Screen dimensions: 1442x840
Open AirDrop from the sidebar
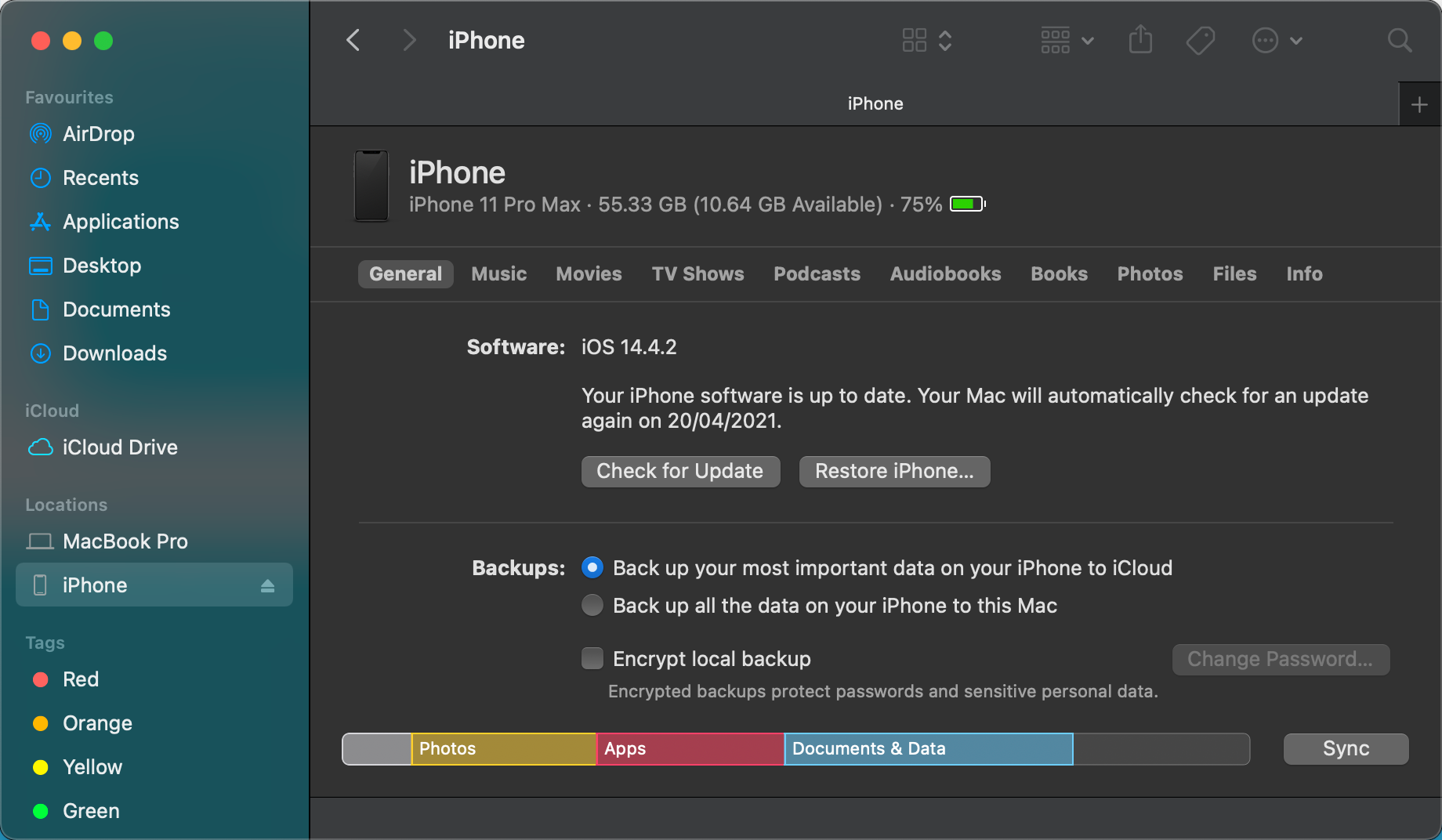point(98,134)
